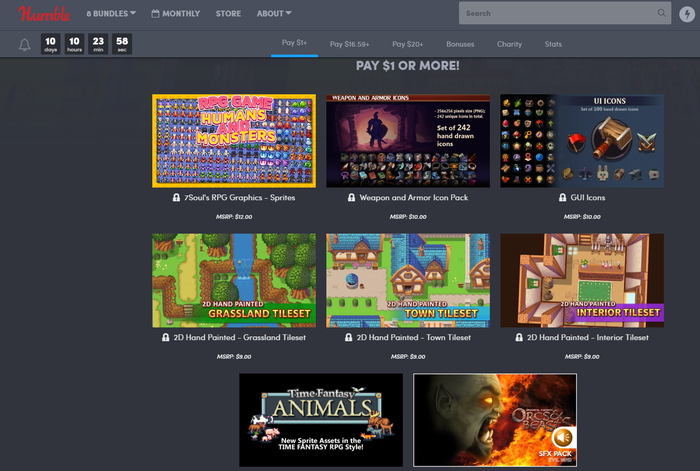700x471 pixels.
Task: Select the Town Tileset thumbnail
Action: 408,280
